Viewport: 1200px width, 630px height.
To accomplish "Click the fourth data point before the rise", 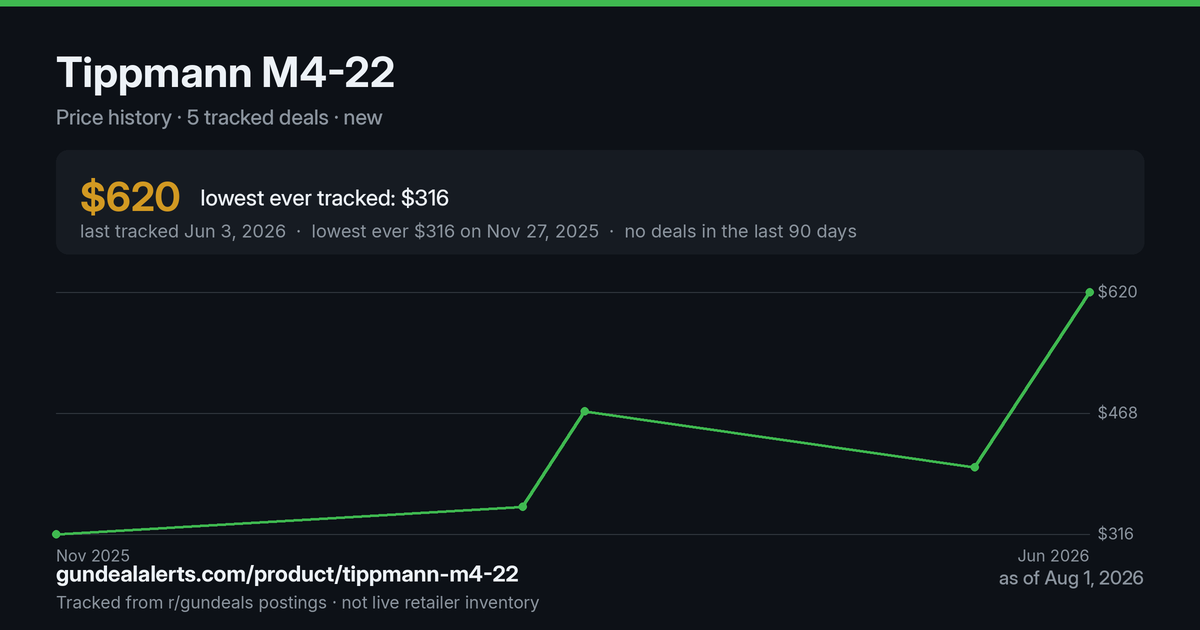I will (975, 467).
